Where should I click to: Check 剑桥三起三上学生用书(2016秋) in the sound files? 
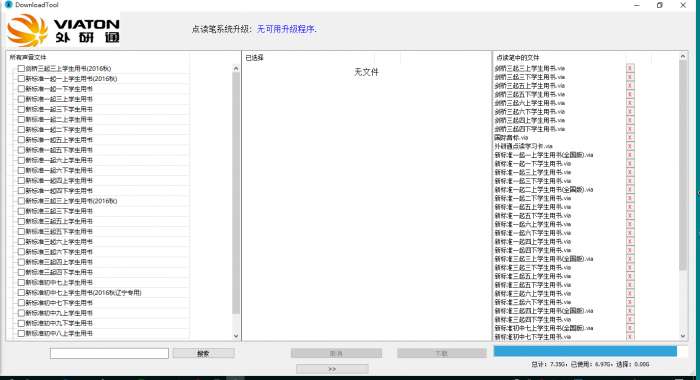[x=21, y=68]
